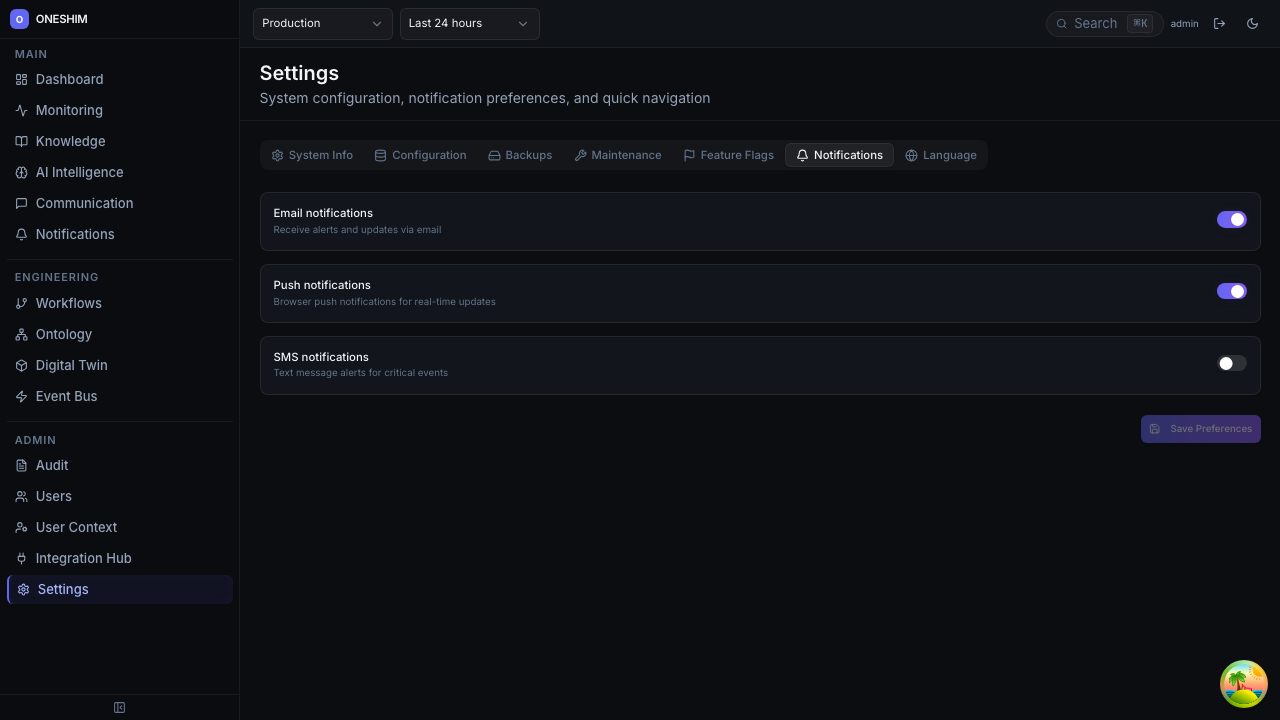
Task: Click the Save Preferences button
Action: tap(1200, 428)
